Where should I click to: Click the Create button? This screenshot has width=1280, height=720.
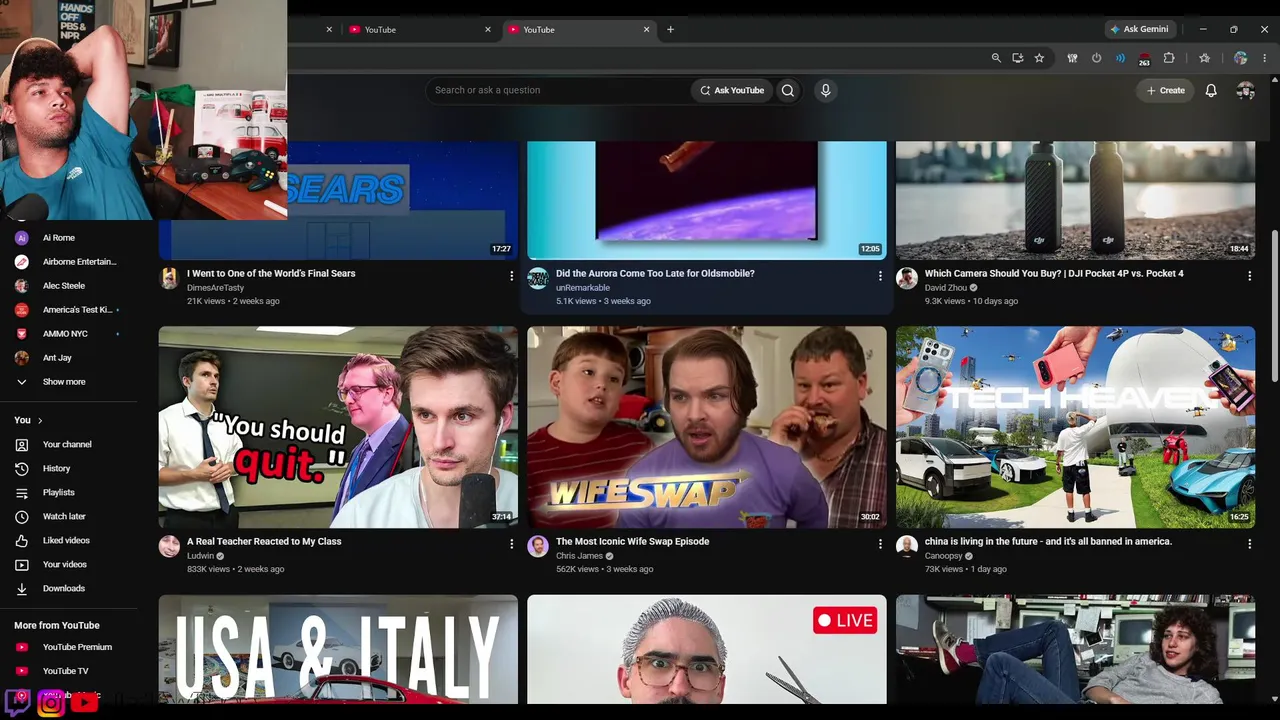tap(1165, 90)
